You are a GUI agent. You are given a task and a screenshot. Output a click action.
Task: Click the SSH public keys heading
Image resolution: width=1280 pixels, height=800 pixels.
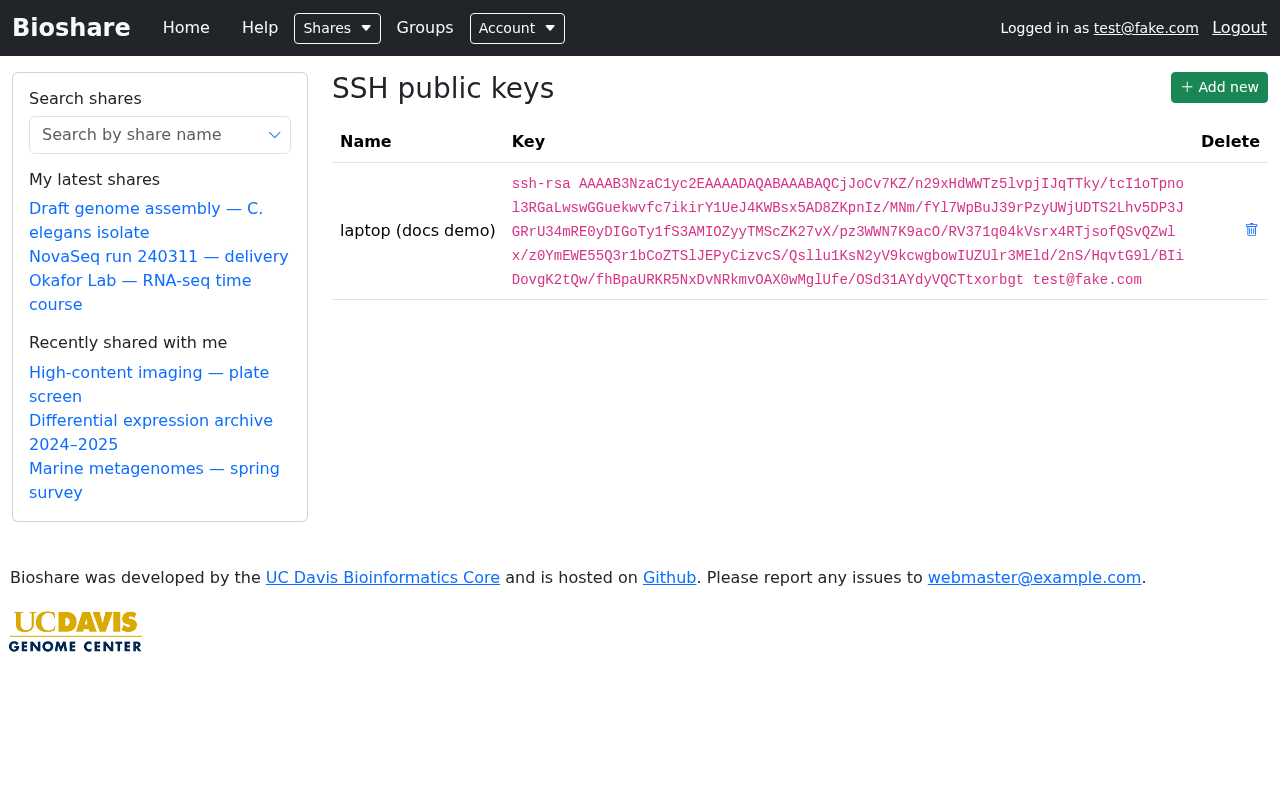443,89
